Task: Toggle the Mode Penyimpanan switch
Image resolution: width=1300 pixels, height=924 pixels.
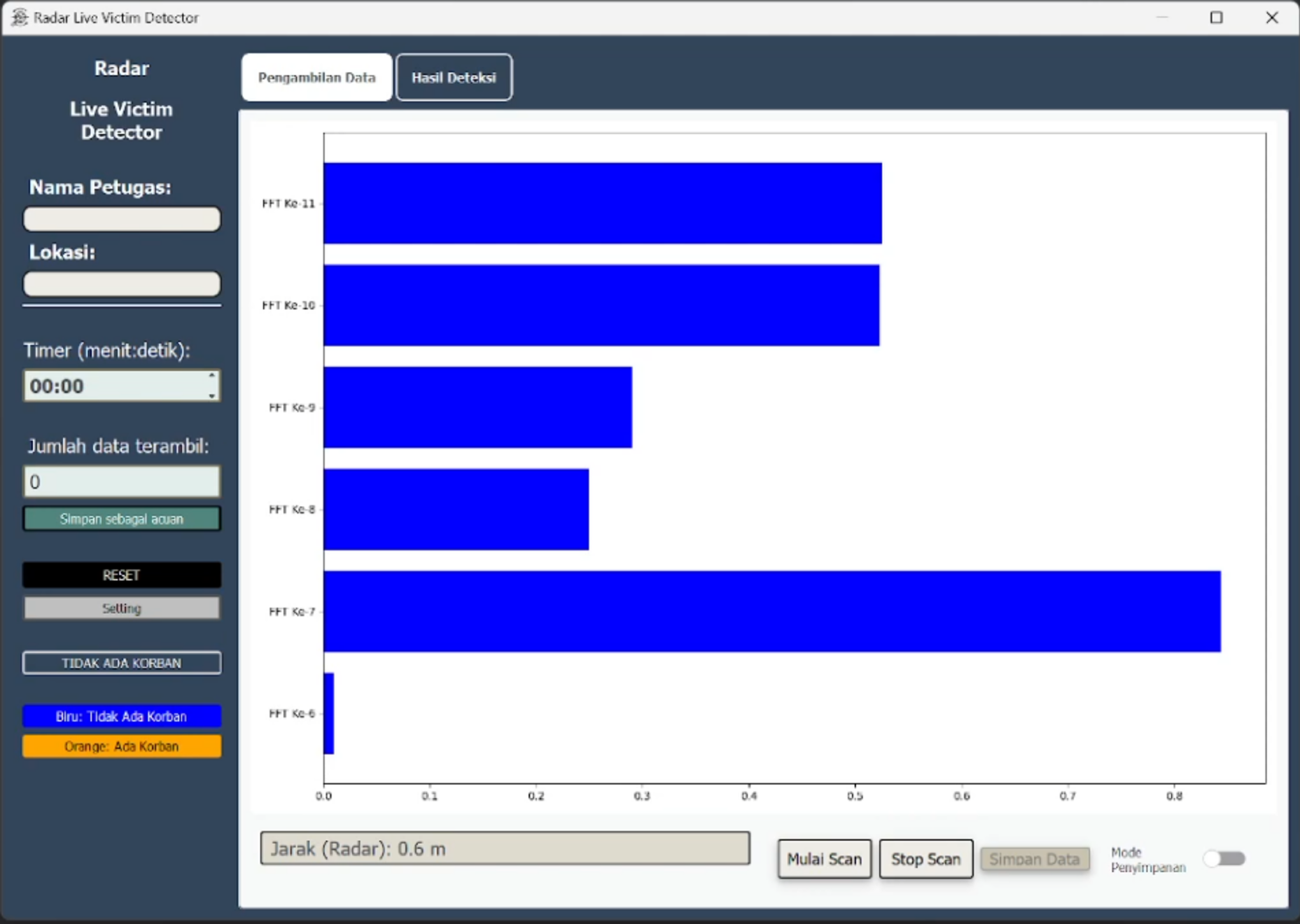Action: 1224,859
